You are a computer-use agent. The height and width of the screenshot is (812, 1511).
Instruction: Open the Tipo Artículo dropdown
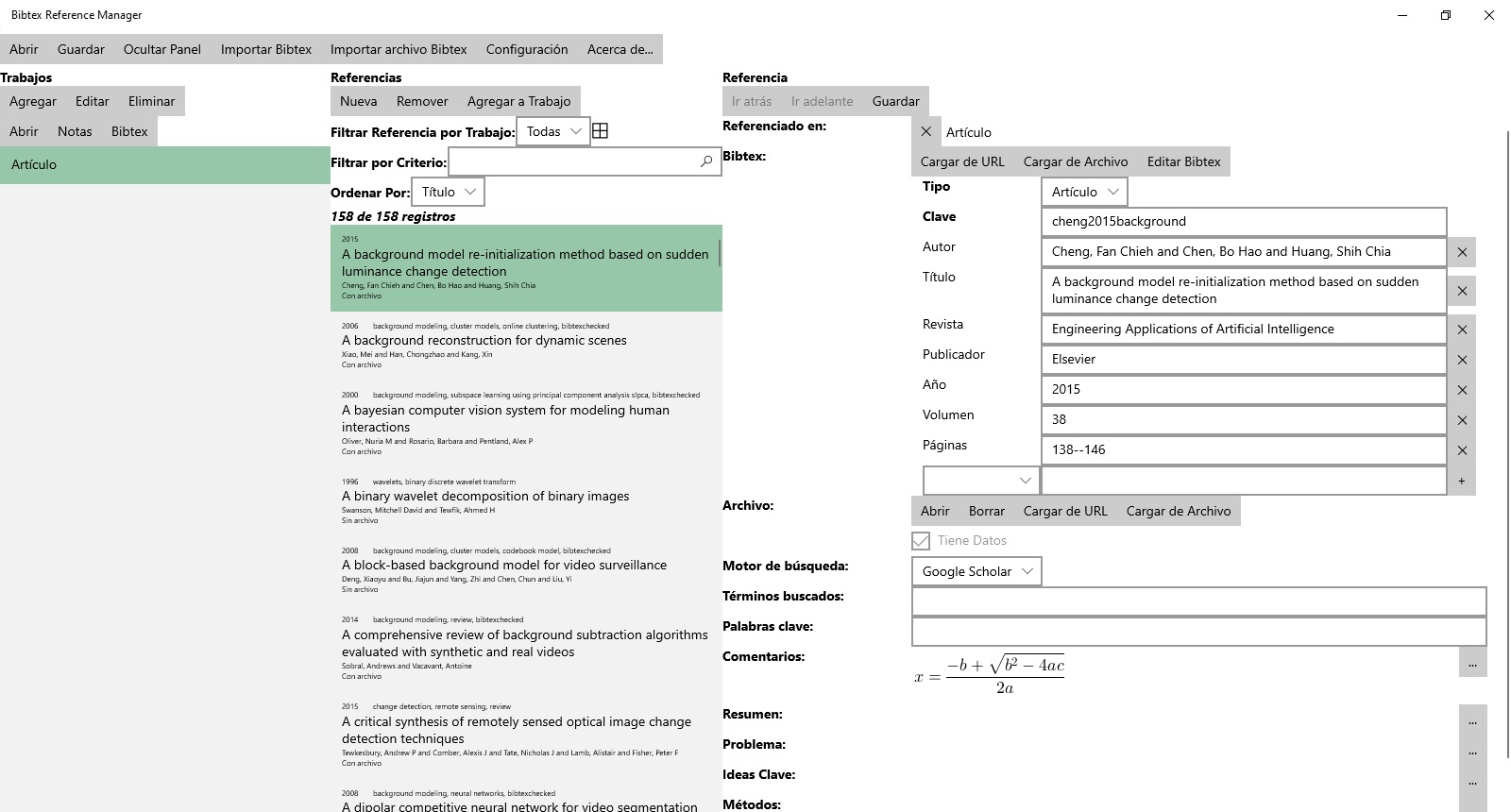[x=1084, y=192]
